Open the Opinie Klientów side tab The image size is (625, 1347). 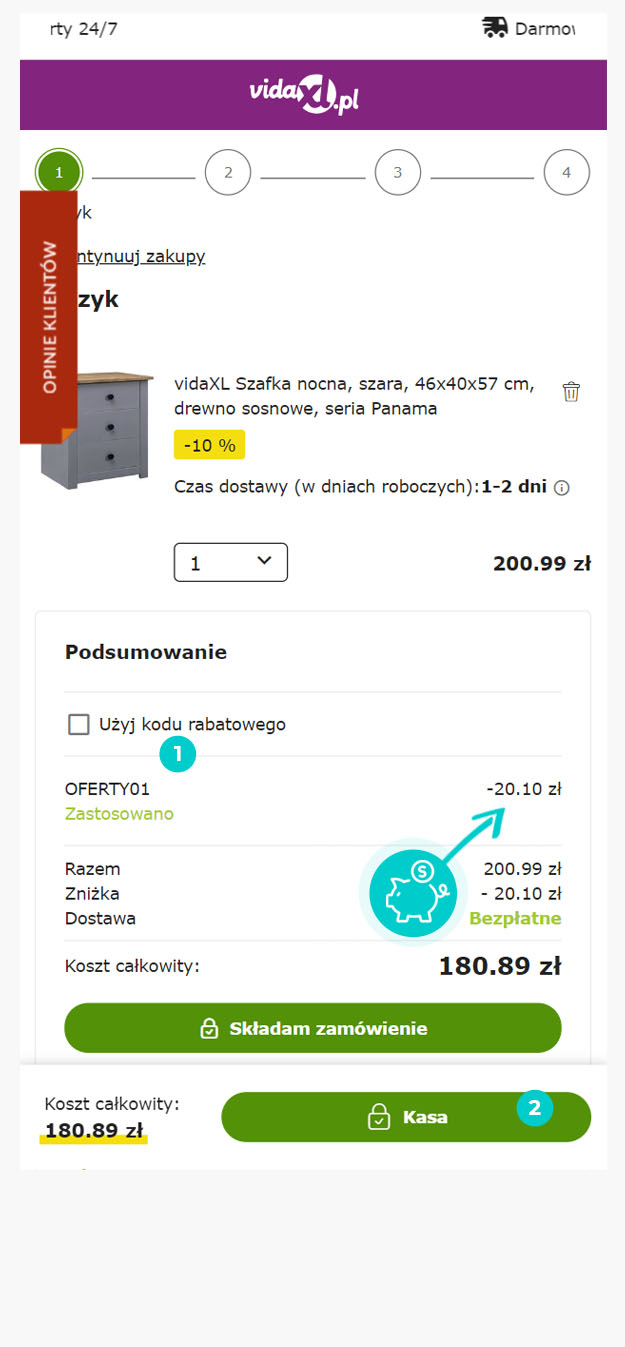tap(49, 317)
